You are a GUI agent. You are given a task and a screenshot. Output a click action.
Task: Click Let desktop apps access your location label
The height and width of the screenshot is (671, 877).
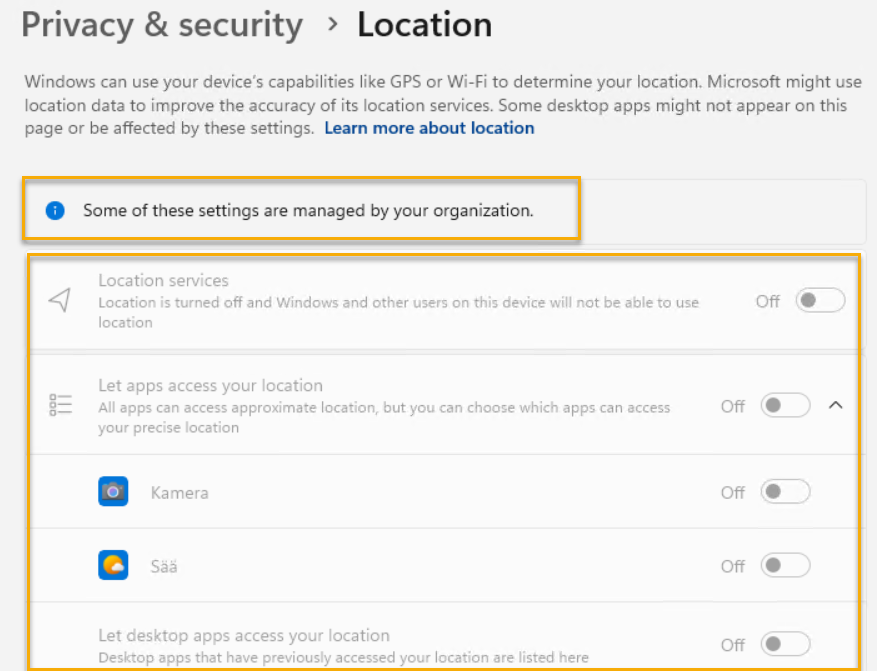coord(244,636)
